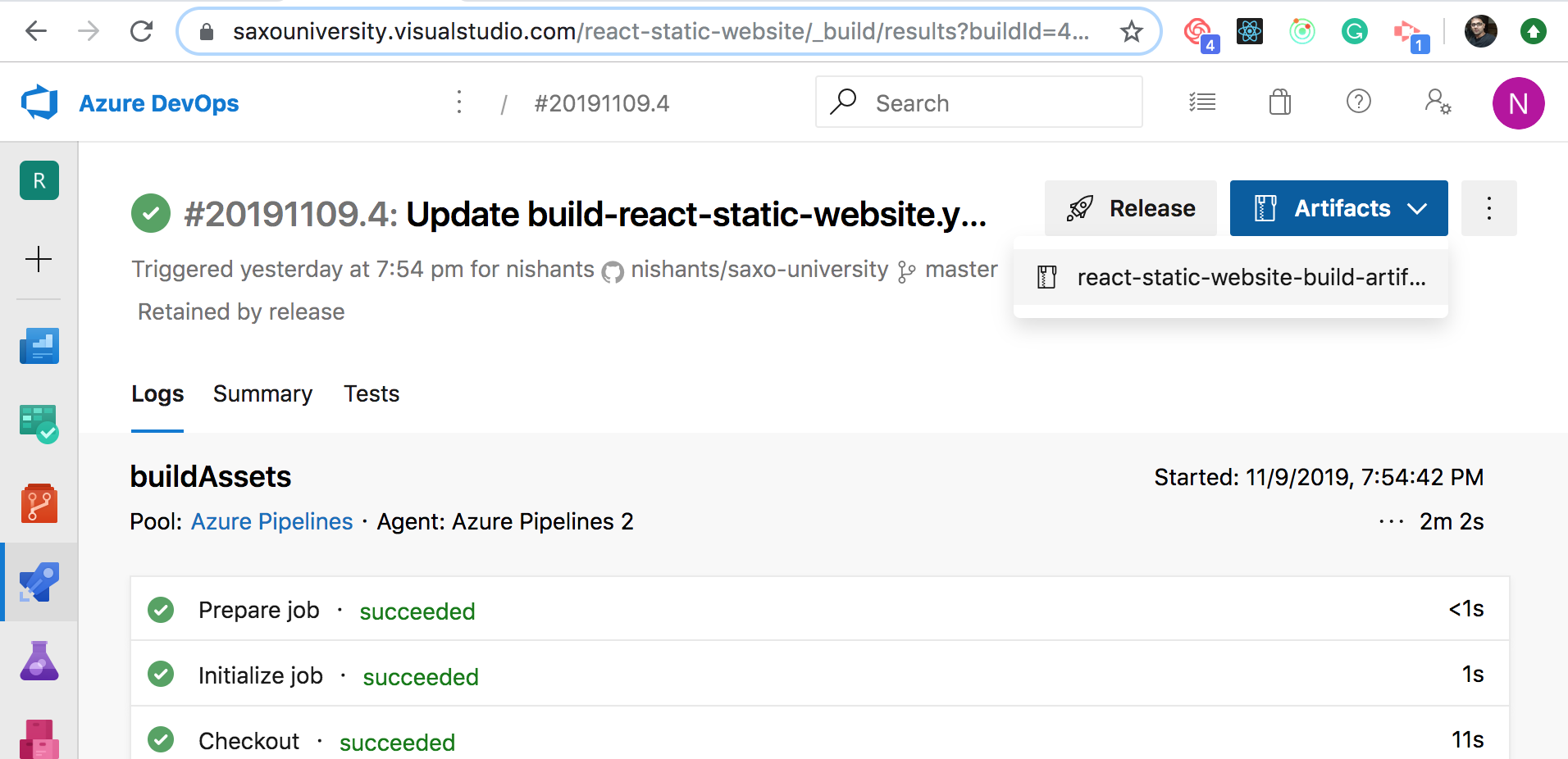
Task: Bookmark this page with the star icon
Action: pos(1132,31)
